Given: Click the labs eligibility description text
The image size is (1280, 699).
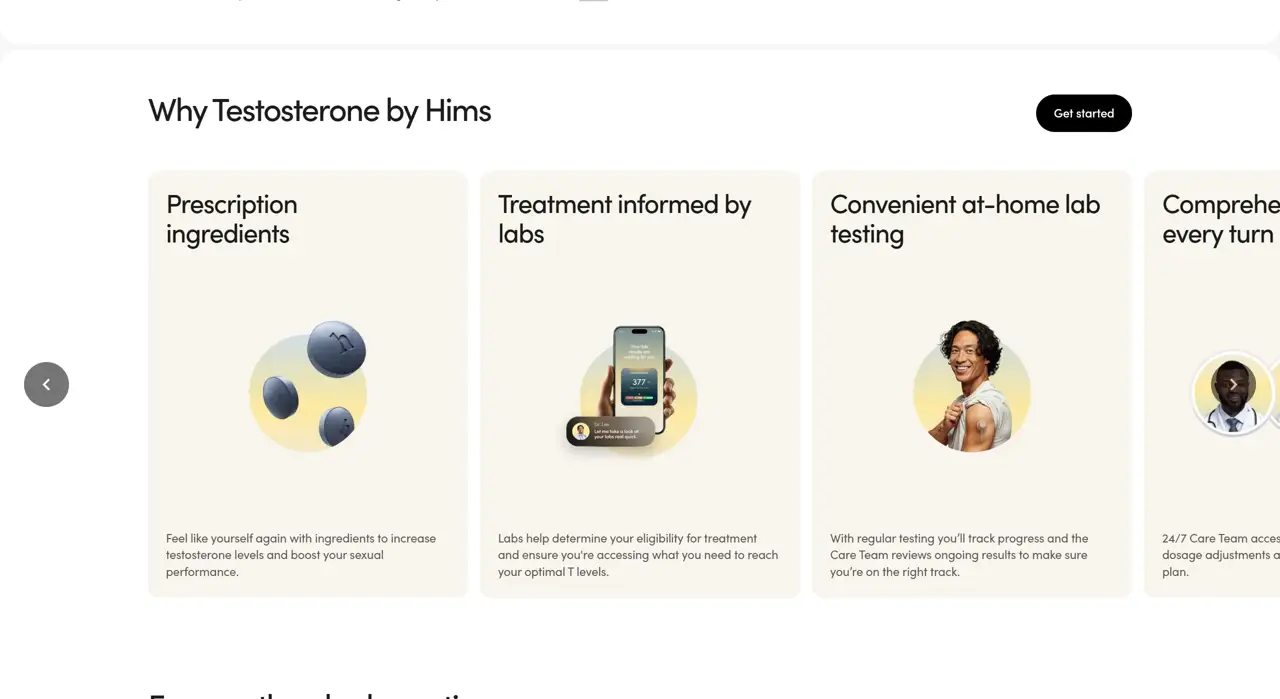Looking at the screenshot, I should pyautogui.click(x=638, y=555).
